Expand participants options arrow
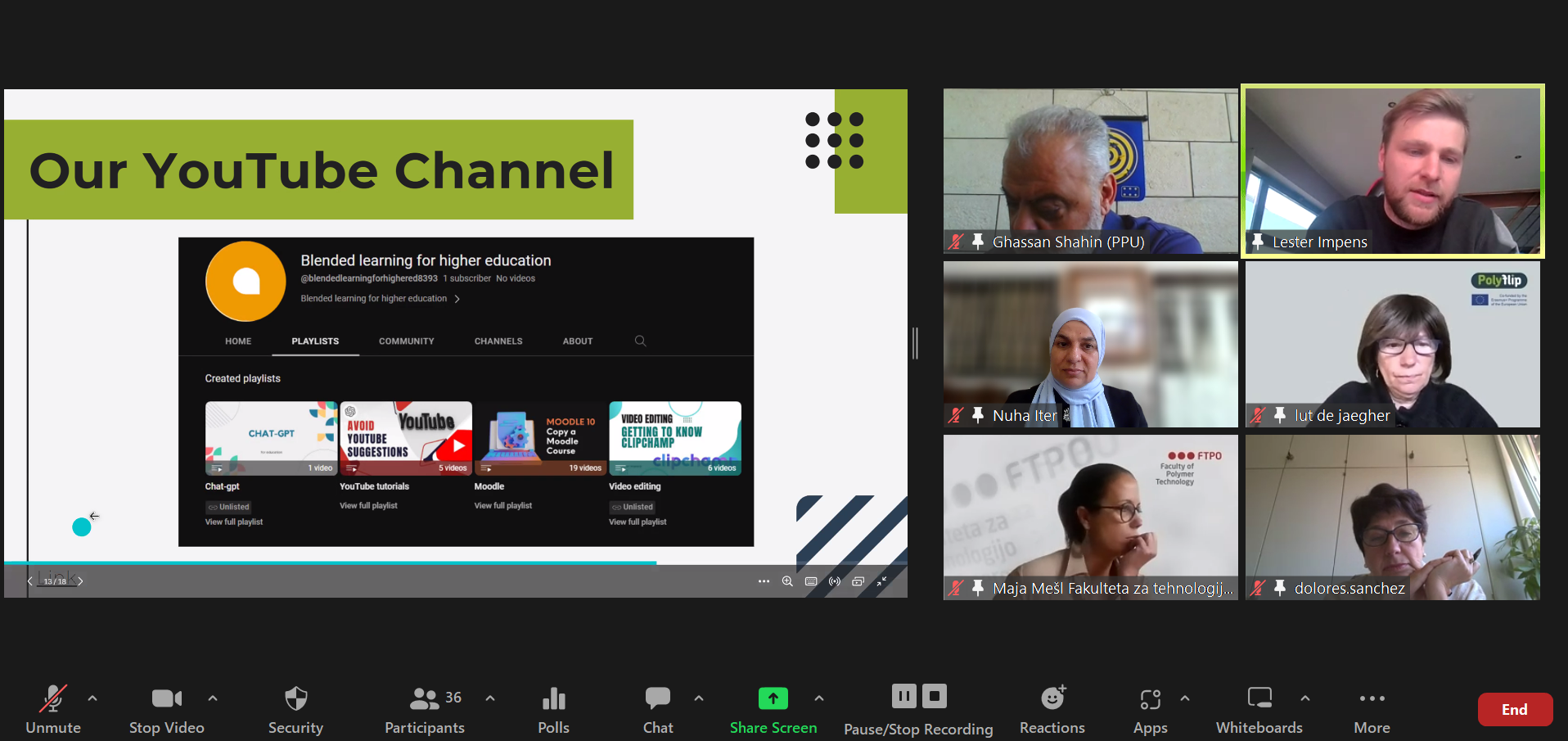Image resolution: width=1568 pixels, height=741 pixels. click(490, 698)
